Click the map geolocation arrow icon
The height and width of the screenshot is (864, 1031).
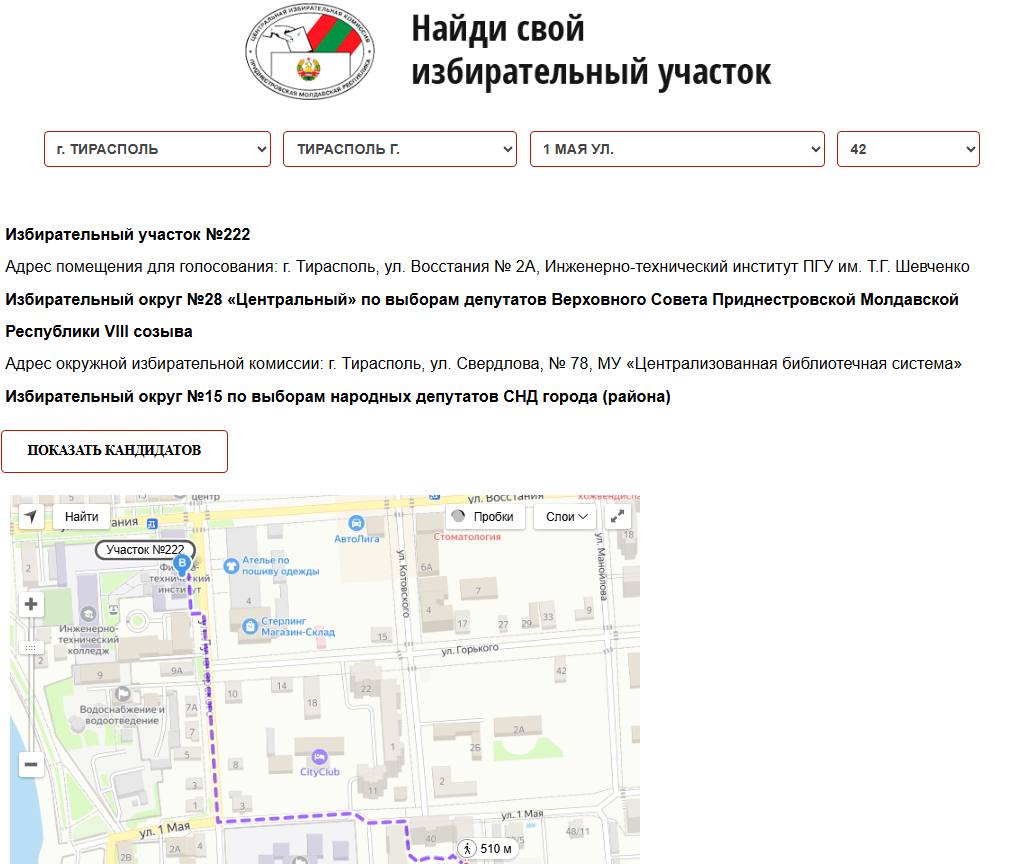coord(31,517)
